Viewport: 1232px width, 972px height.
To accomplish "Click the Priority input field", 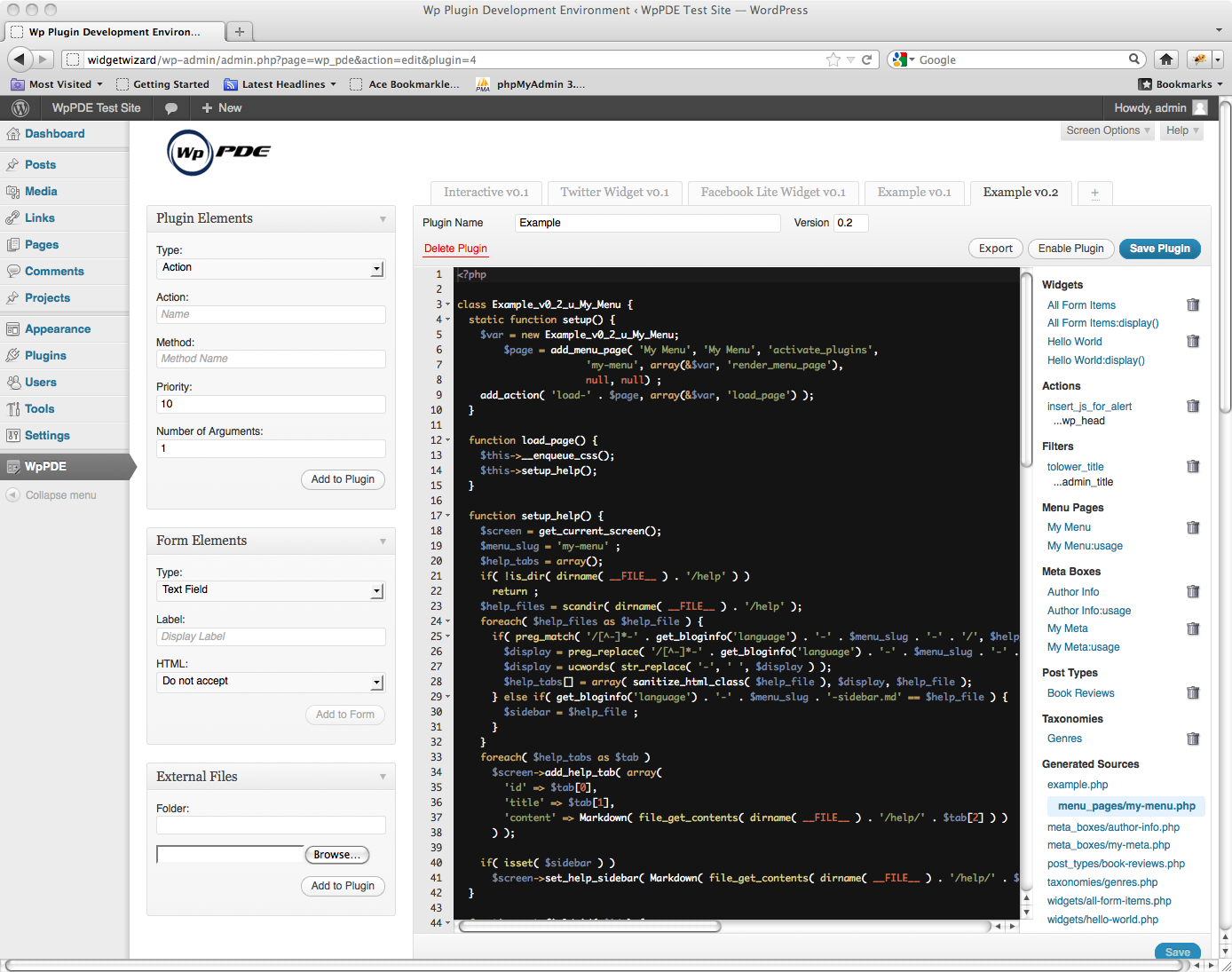I will tap(271, 404).
